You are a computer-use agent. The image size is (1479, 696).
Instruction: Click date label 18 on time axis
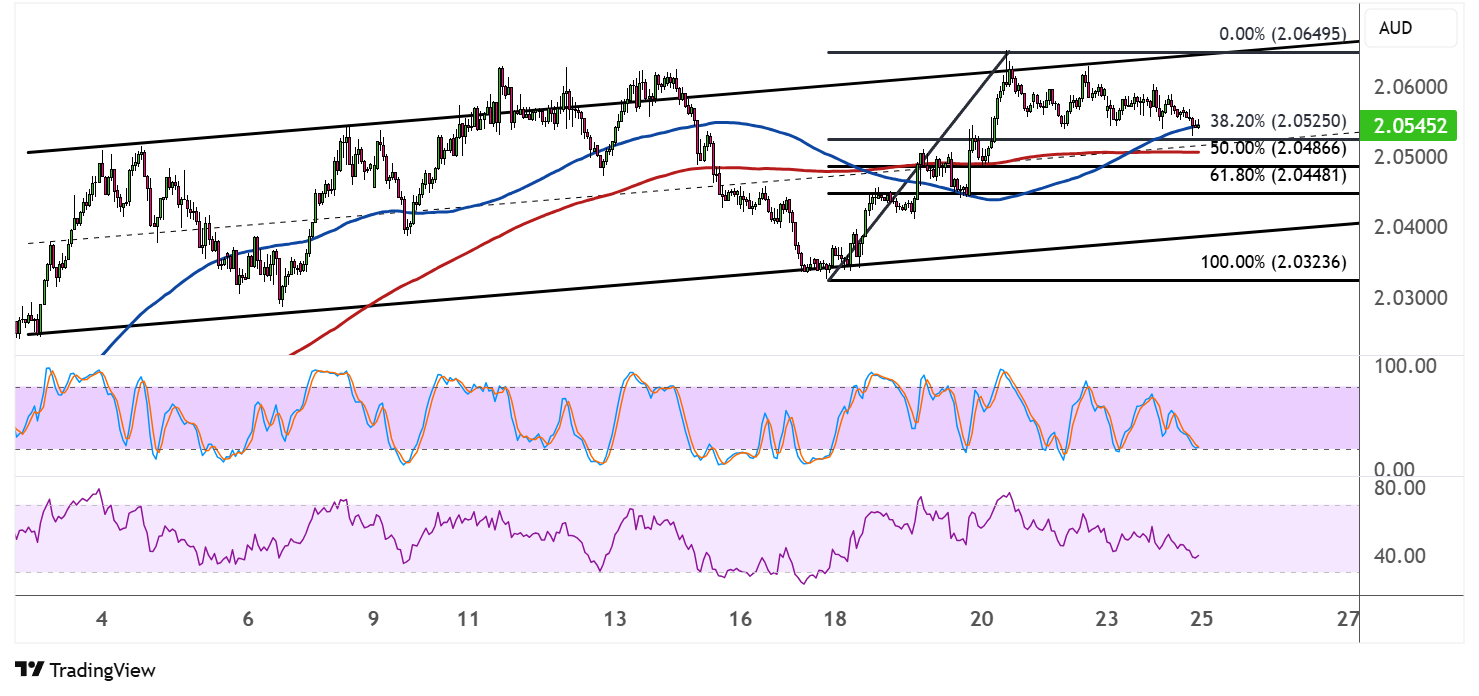tap(835, 619)
